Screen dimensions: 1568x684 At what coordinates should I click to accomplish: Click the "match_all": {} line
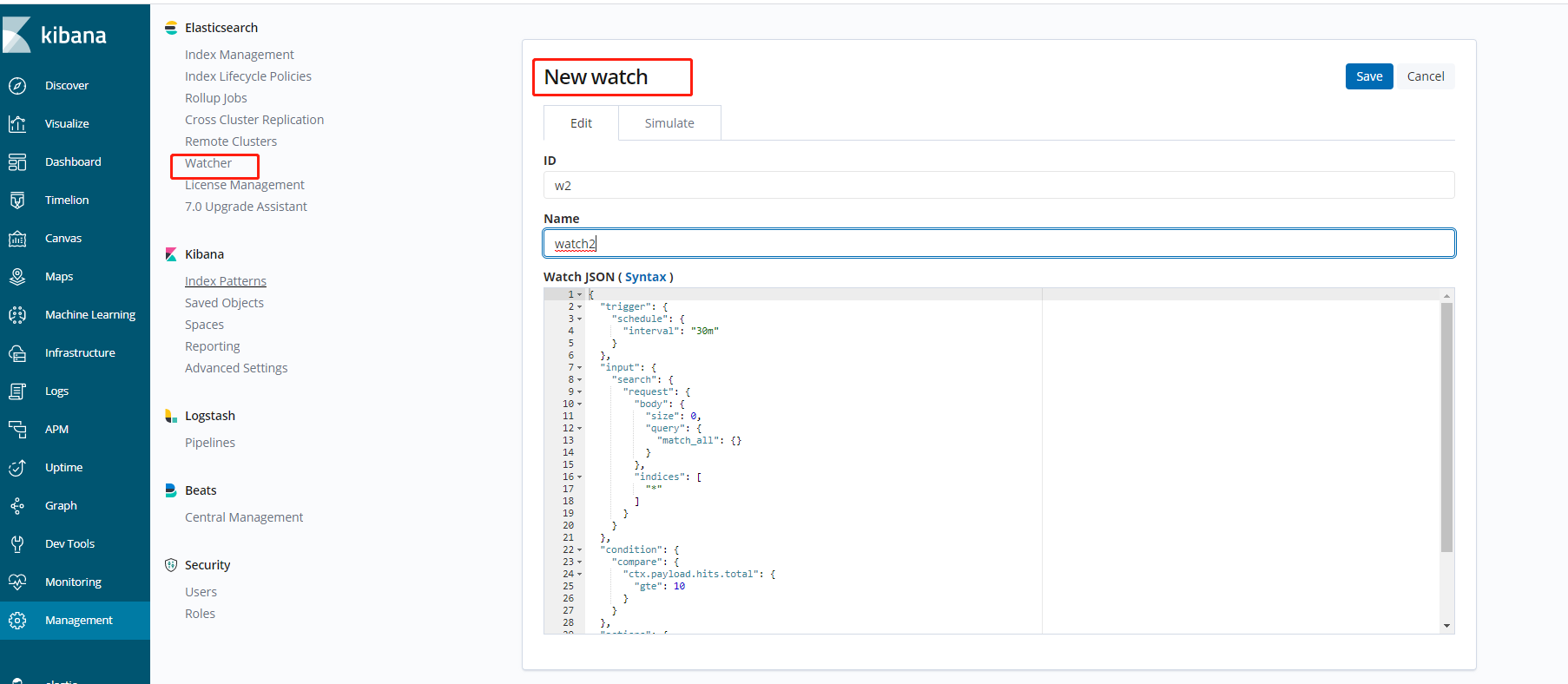tap(699, 440)
